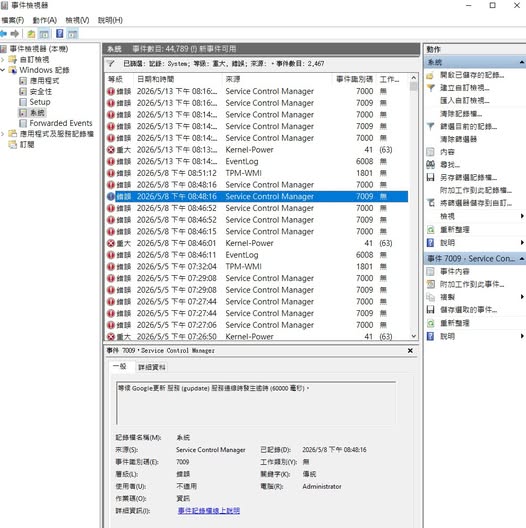The height and width of the screenshot is (528, 526).
Task: Click 清除篩選器 action
Action: pyautogui.click(x=458, y=139)
